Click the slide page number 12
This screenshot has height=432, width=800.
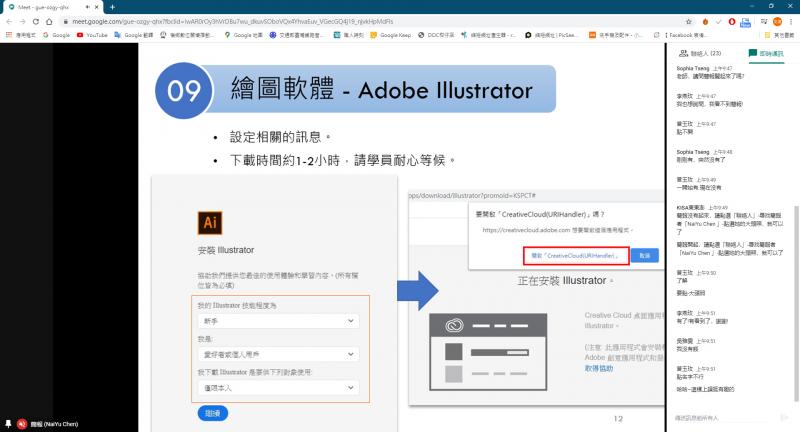618,419
